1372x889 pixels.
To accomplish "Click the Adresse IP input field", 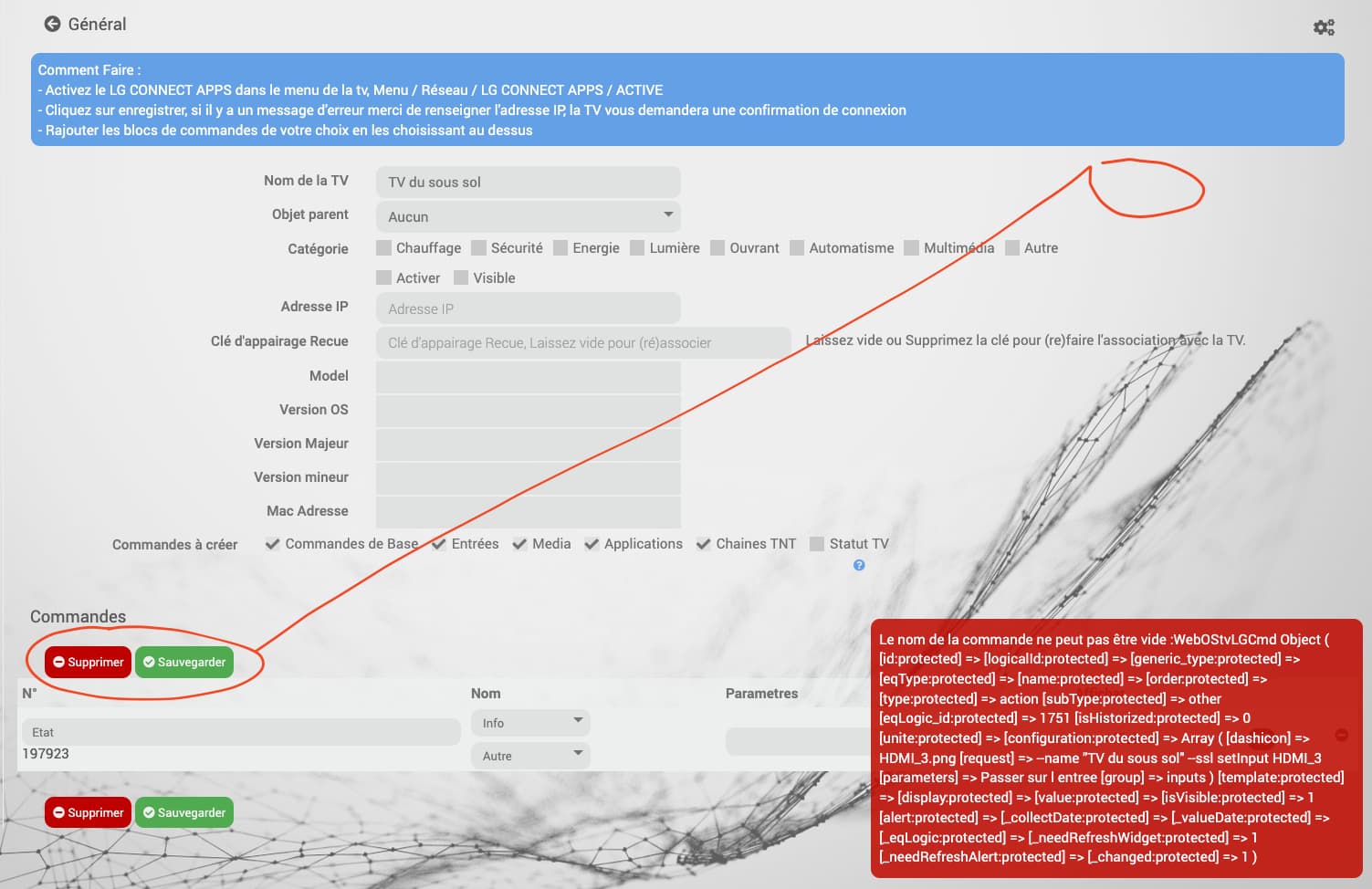I will [x=529, y=309].
